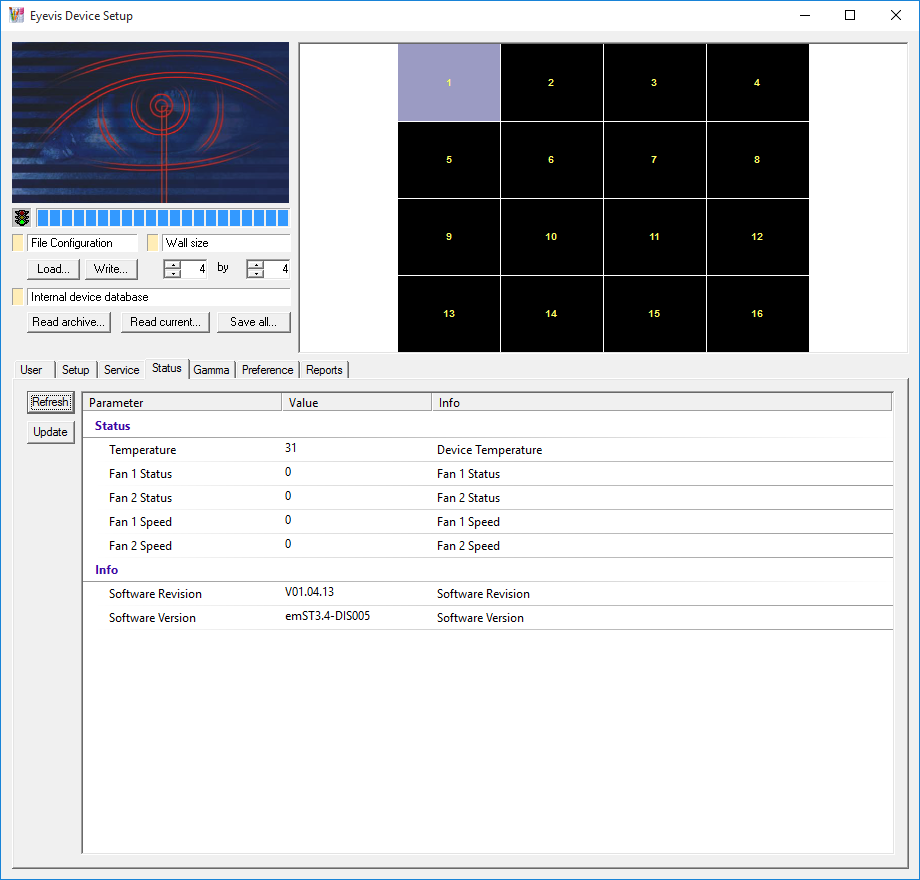Image resolution: width=920 pixels, height=880 pixels.
Task: Open the Preference tab
Action: (268, 370)
